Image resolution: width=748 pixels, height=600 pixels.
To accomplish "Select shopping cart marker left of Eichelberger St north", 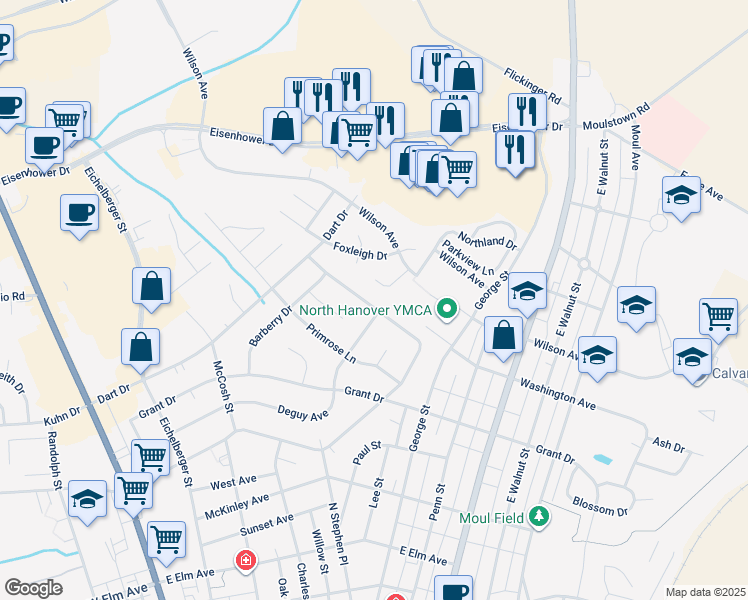I will [x=65, y=125].
